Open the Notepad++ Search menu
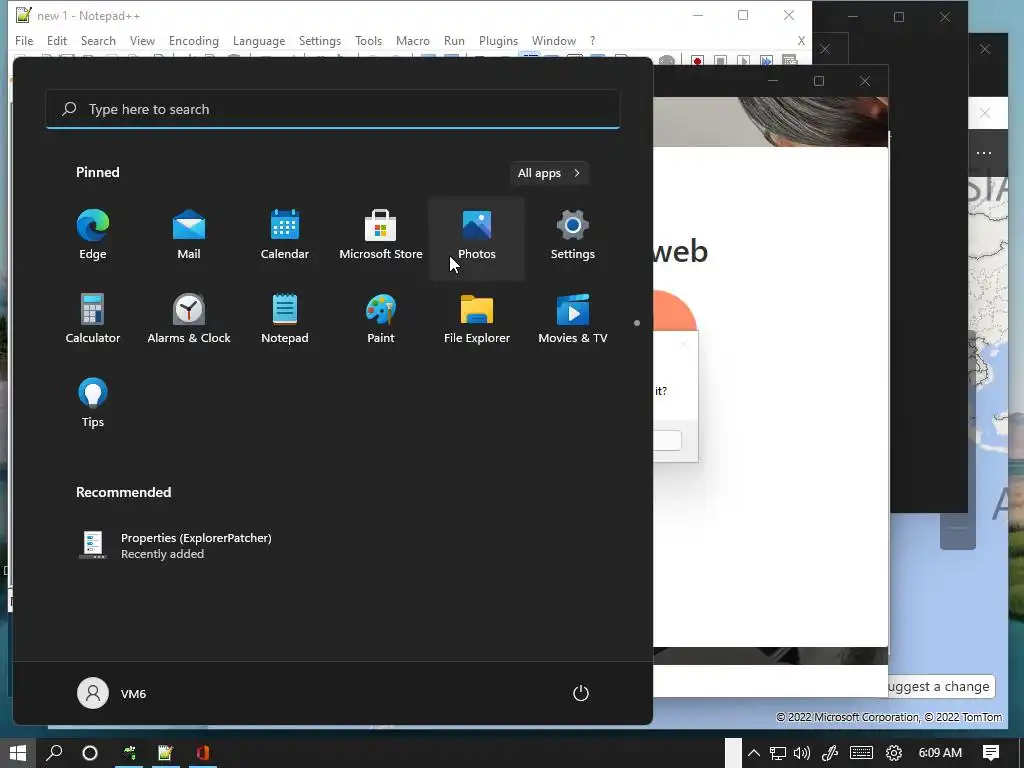The image size is (1024, 768). (98, 40)
